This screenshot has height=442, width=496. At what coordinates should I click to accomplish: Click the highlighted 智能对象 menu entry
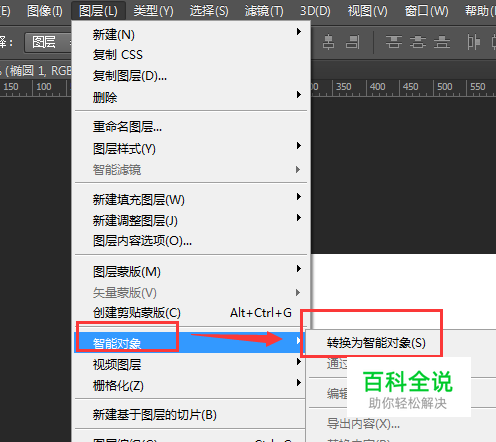pyautogui.click(x=189, y=343)
